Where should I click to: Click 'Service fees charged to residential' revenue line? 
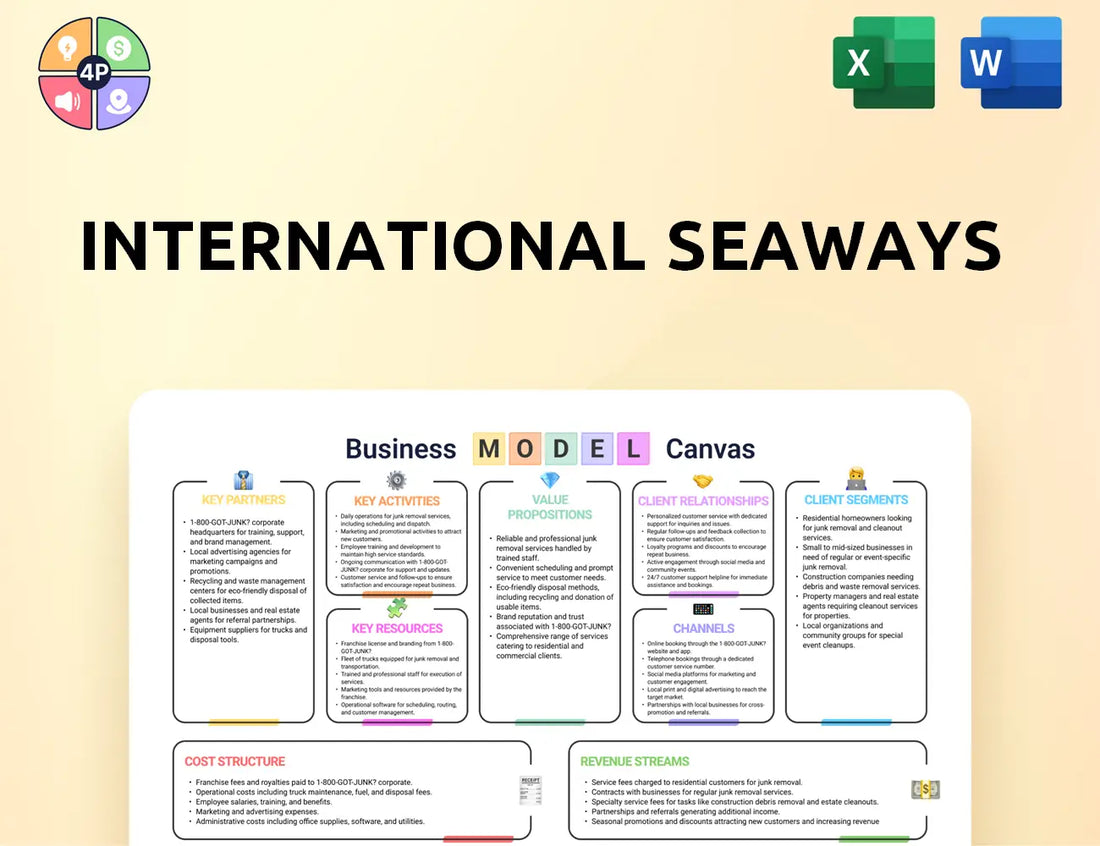pos(692,782)
